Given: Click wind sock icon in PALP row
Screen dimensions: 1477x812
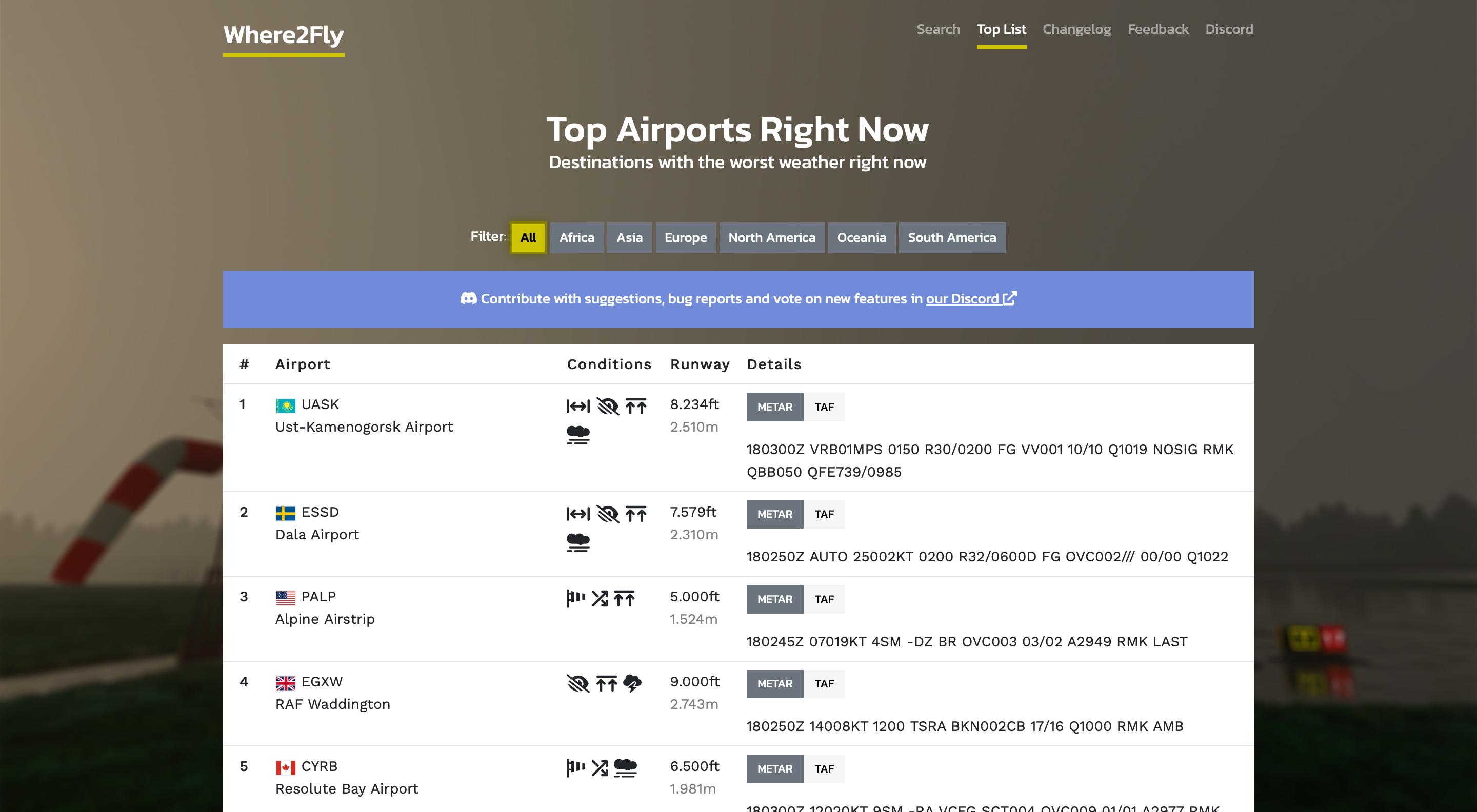Looking at the screenshot, I should click(x=575, y=598).
